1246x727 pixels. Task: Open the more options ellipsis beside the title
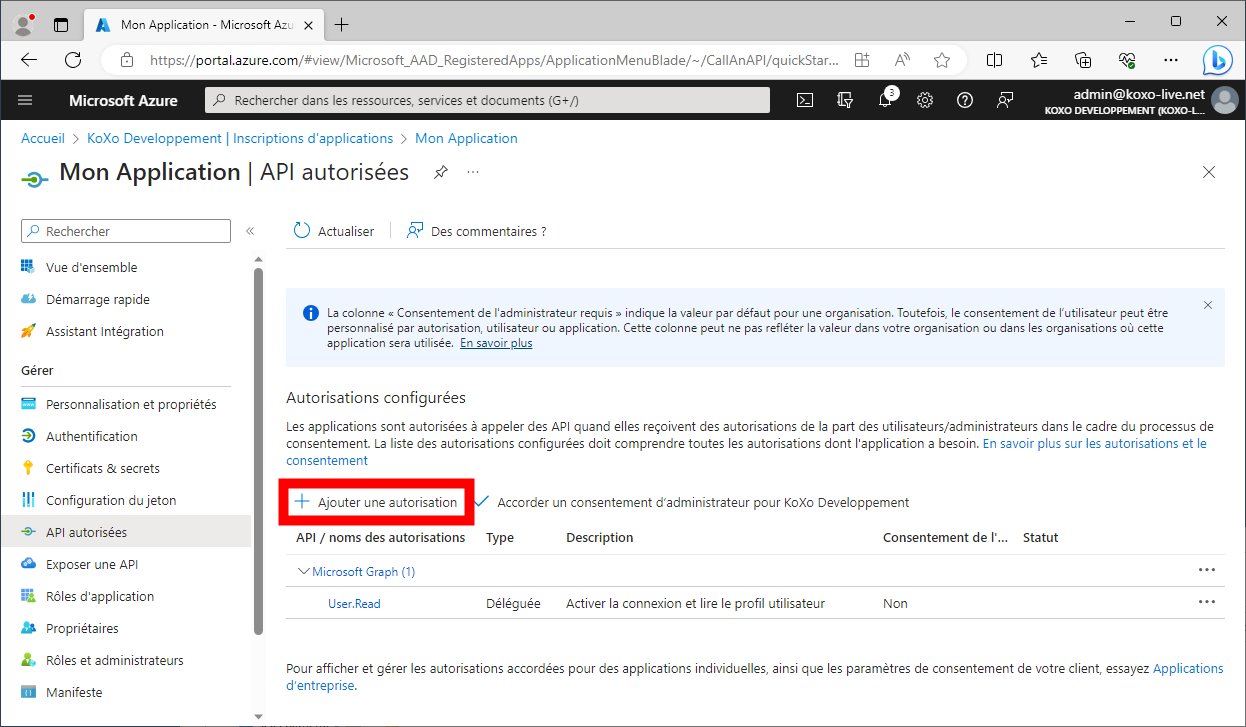473,172
